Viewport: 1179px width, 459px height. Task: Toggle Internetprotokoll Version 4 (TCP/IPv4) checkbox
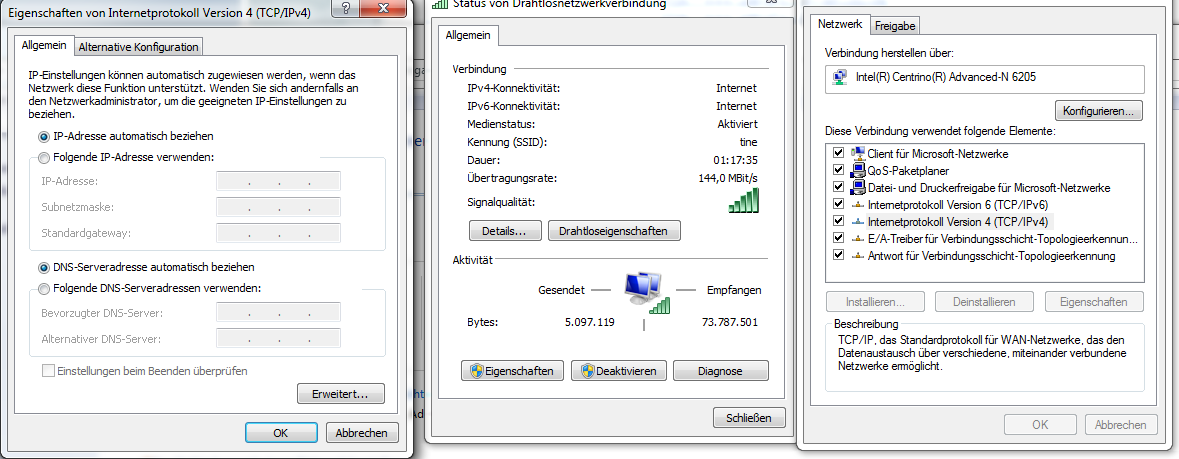(x=838, y=221)
